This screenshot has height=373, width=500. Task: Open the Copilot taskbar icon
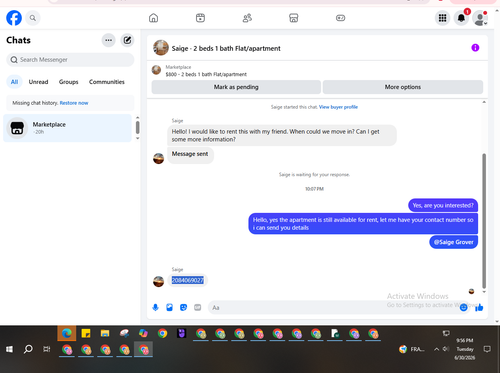(143, 333)
